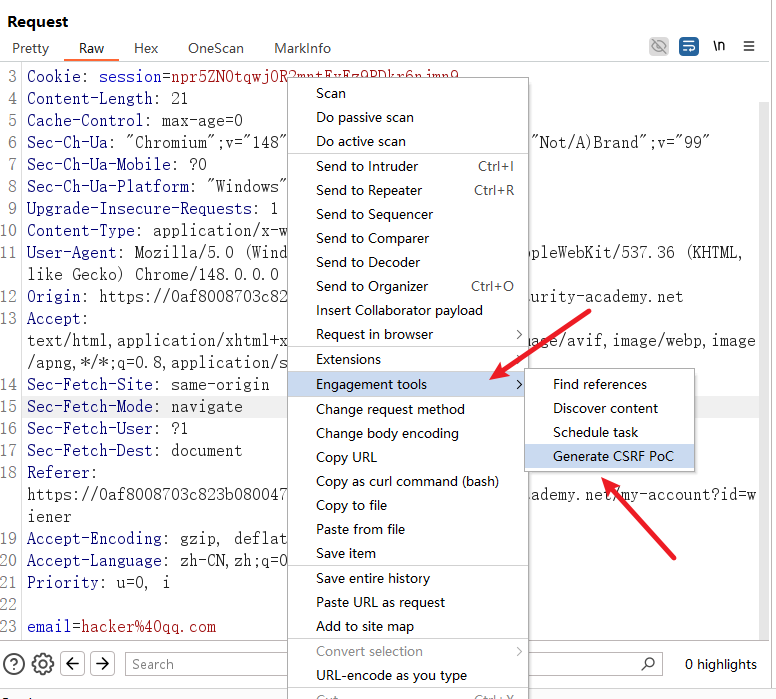Select Change request method
Image resolution: width=776 pixels, height=699 pixels.
[408, 409]
